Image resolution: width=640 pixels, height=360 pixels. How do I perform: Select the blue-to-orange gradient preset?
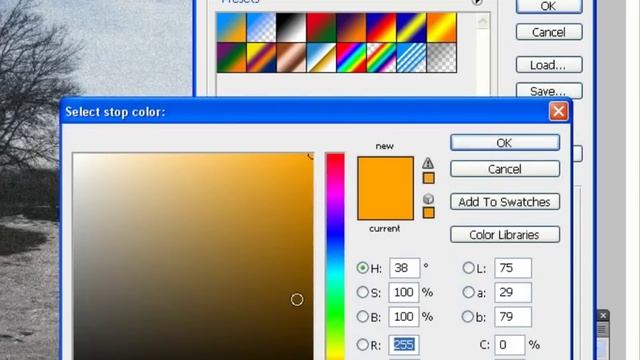pos(231,28)
